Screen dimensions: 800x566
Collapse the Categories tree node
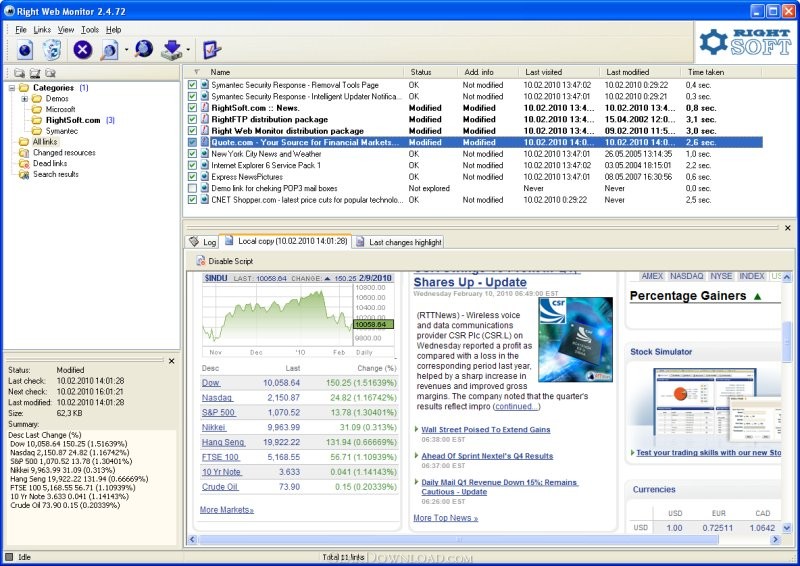pyautogui.click(x=12, y=88)
